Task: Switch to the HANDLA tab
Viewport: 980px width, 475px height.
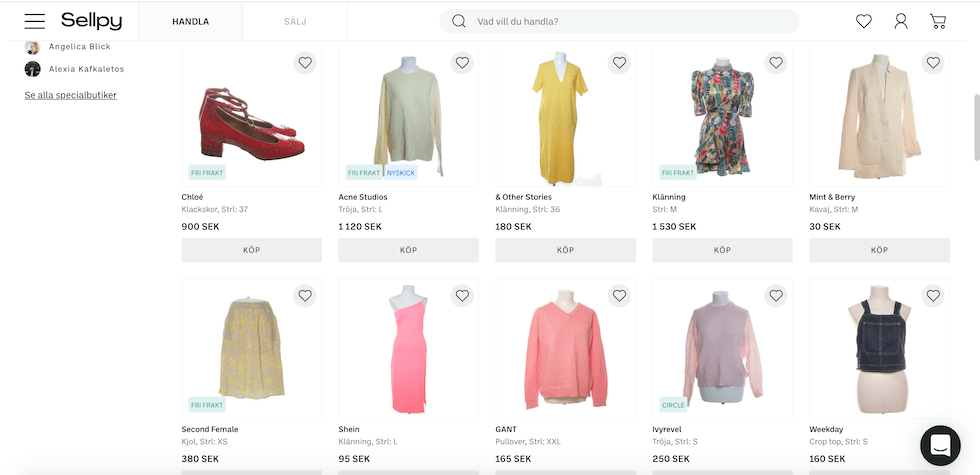Action: pyautogui.click(x=190, y=21)
